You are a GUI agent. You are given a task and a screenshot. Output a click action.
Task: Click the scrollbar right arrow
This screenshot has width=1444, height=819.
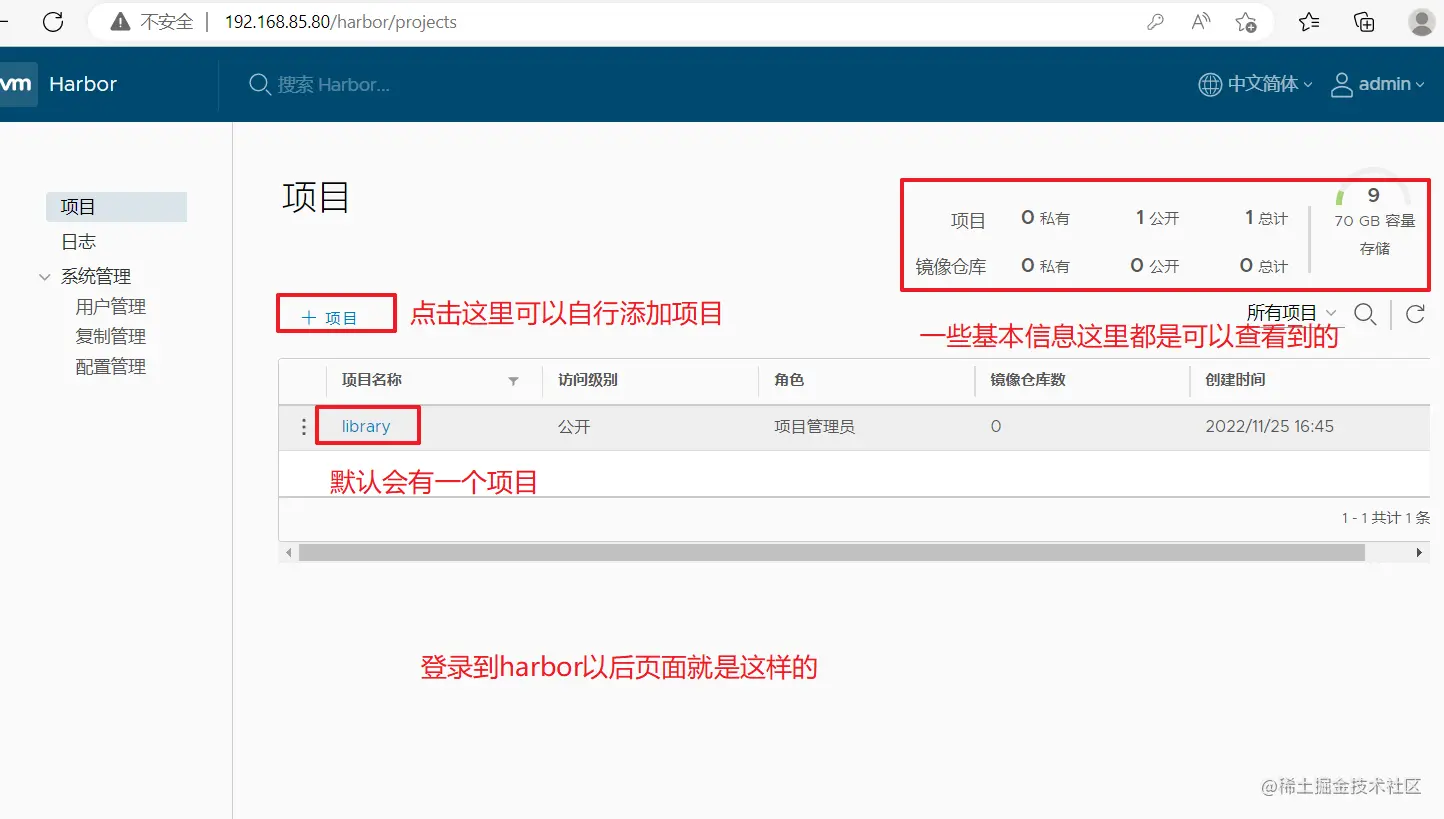tap(1419, 552)
